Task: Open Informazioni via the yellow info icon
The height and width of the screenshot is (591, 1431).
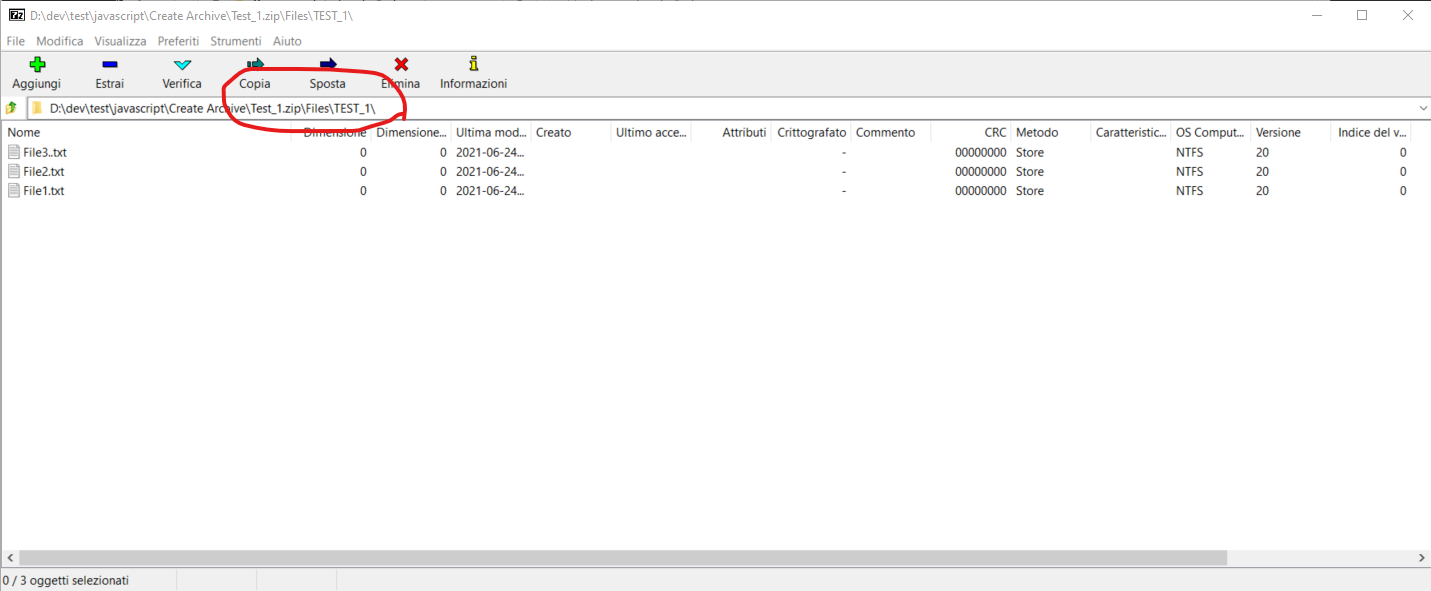Action: click(x=473, y=64)
